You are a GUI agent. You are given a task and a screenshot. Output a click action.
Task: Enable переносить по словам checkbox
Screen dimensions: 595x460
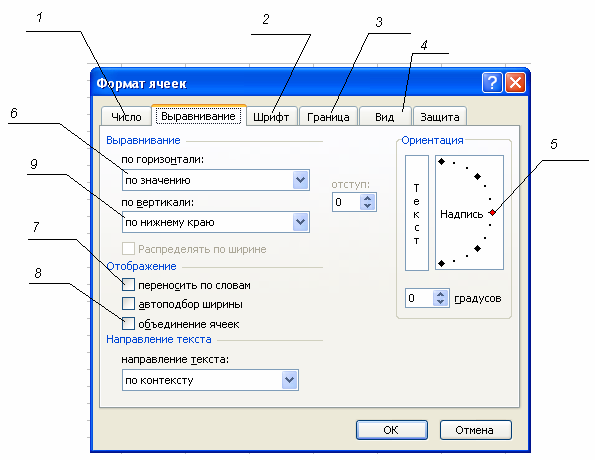tap(128, 285)
